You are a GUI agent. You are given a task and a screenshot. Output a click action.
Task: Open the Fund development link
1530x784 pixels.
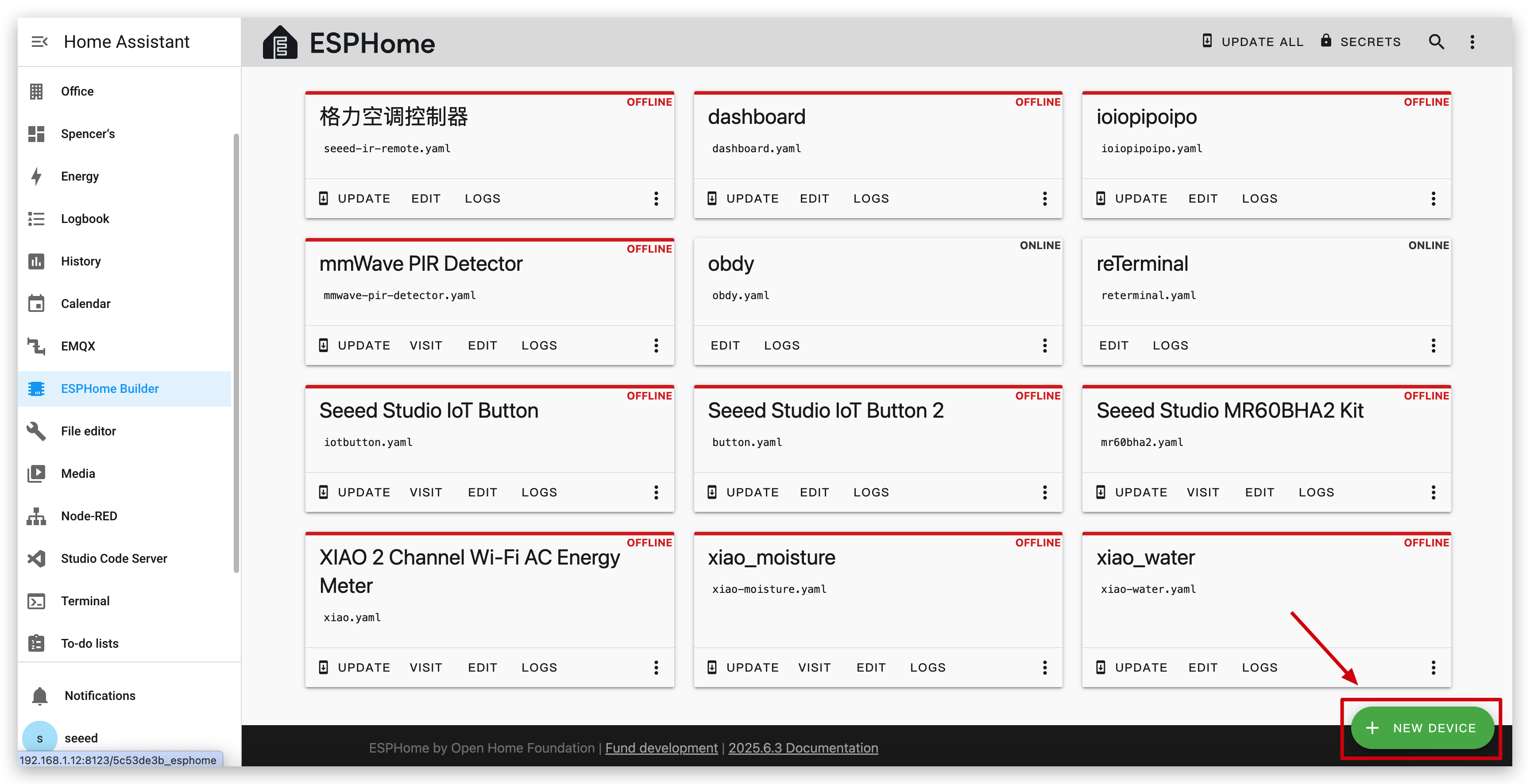tap(661, 748)
